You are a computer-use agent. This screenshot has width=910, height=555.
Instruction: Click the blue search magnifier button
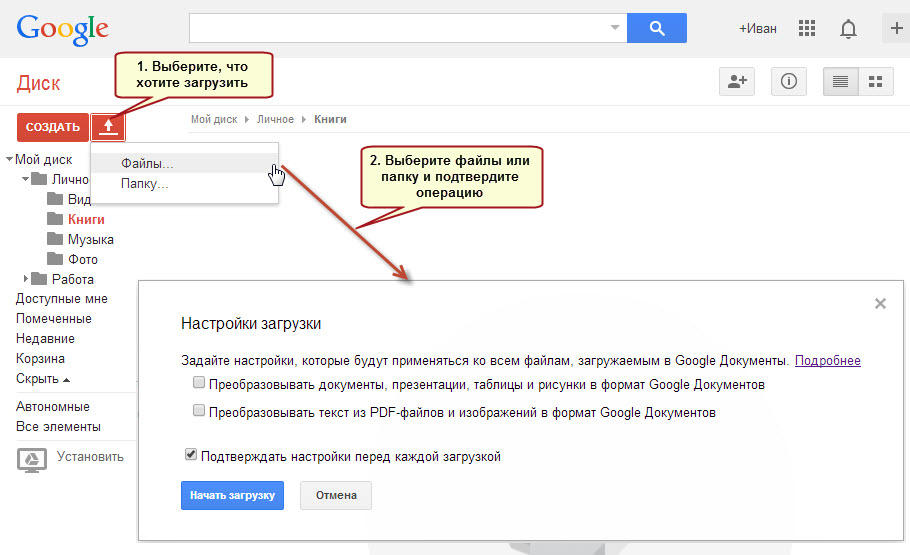[x=656, y=28]
